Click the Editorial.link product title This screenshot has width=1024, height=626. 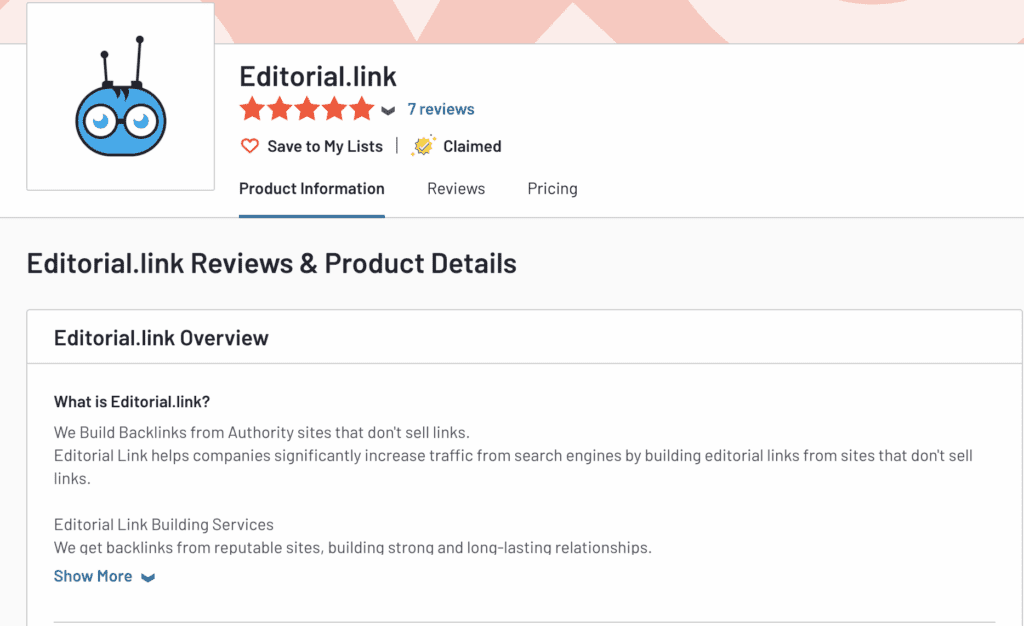[x=317, y=76]
